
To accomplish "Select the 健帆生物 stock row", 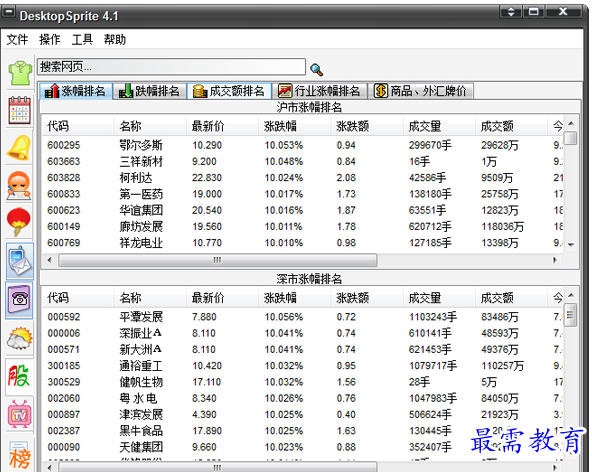I will coord(302,381).
